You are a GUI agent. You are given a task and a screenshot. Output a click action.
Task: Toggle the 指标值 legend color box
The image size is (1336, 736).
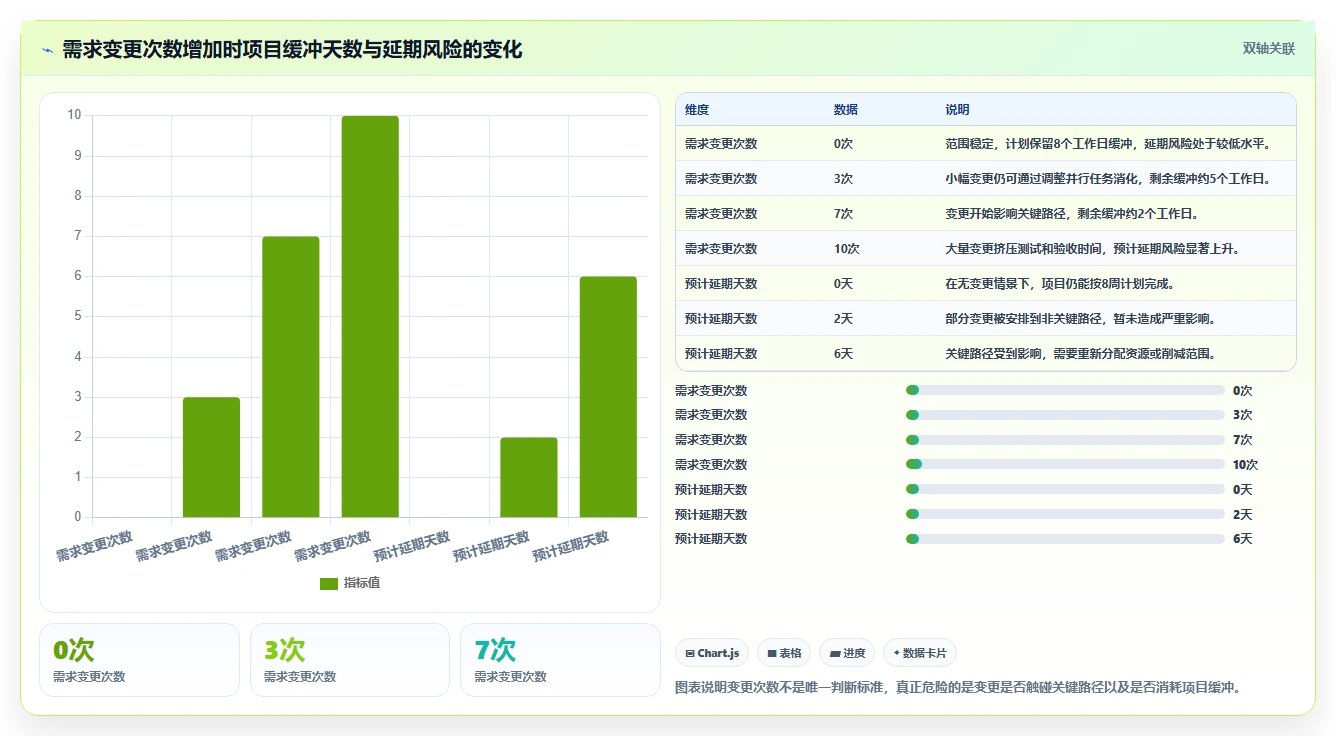[x=329, y=584]
